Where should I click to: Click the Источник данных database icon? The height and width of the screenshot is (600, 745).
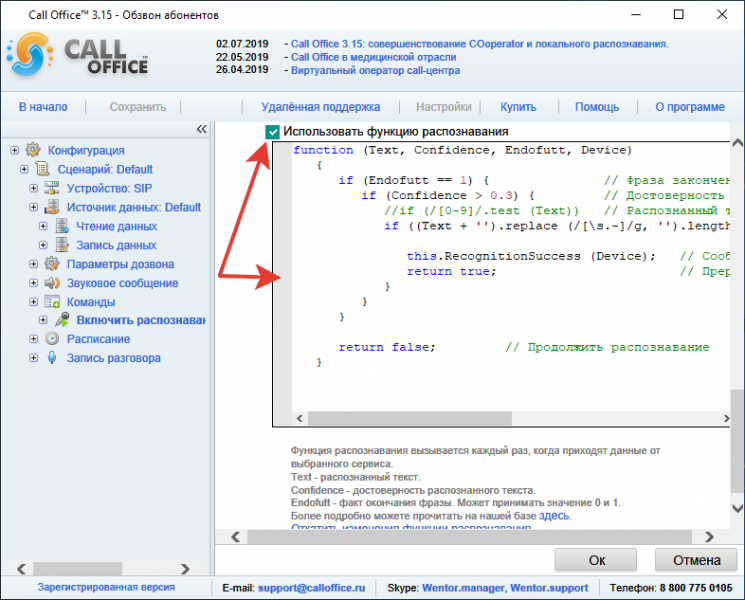[52, 207]
